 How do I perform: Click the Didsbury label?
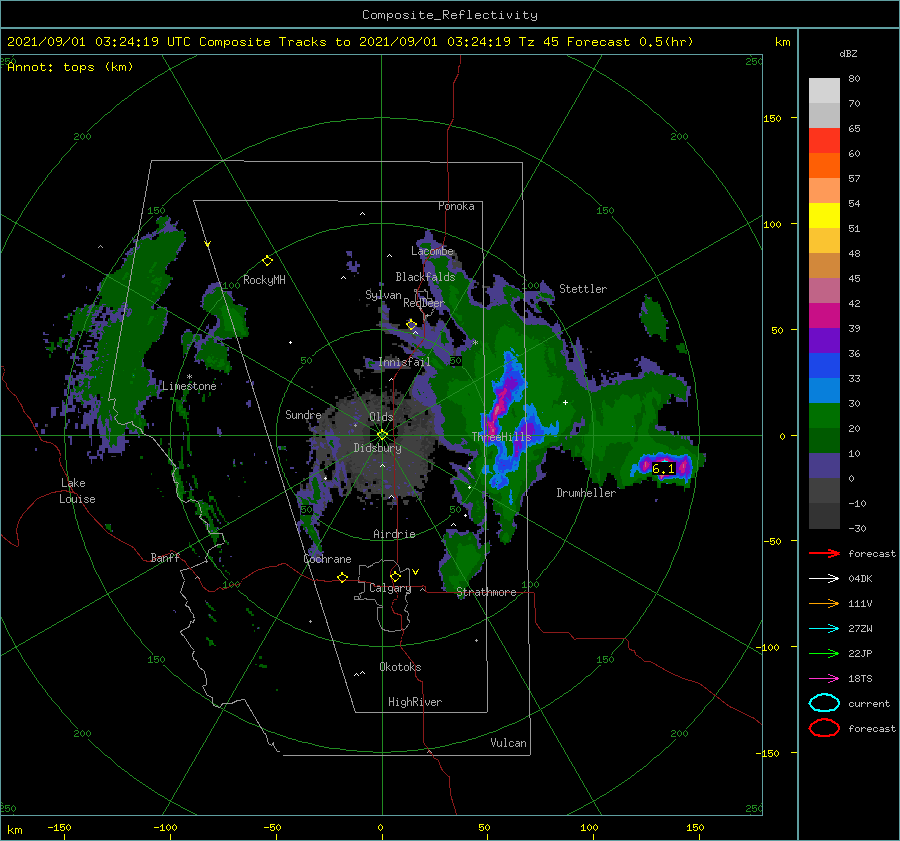[377, 448]
